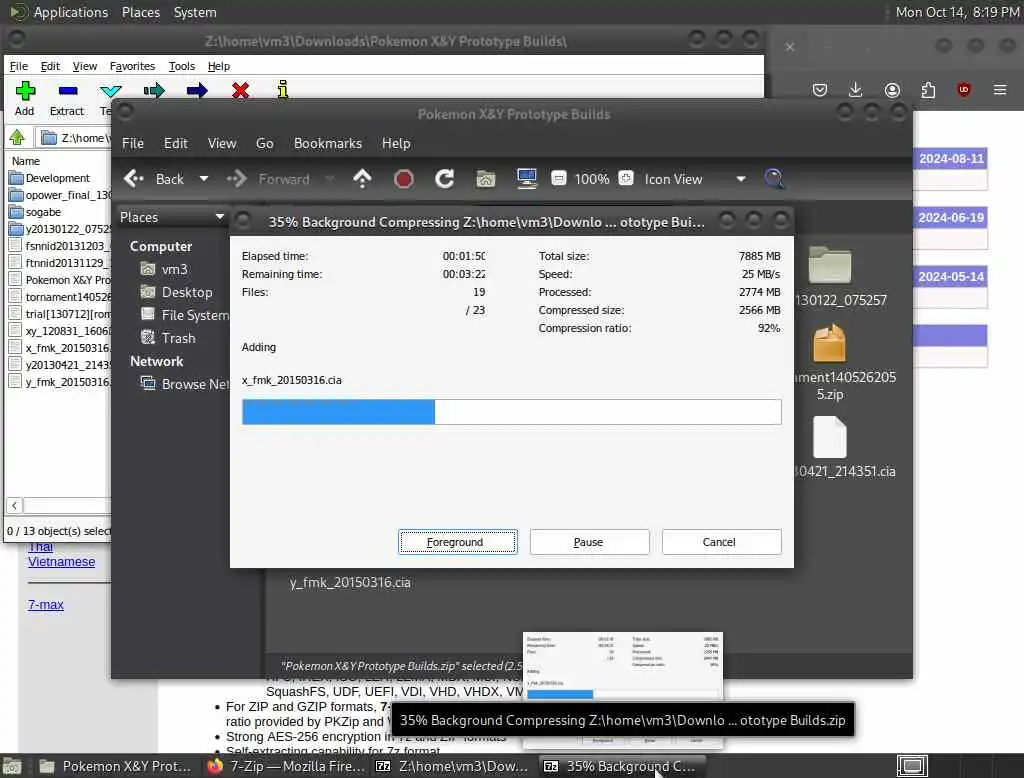Click the 7-Zip Delete red X icon
Image resolution: width=1024 pixels, height=778 pixels.
(x=240, y=90)
